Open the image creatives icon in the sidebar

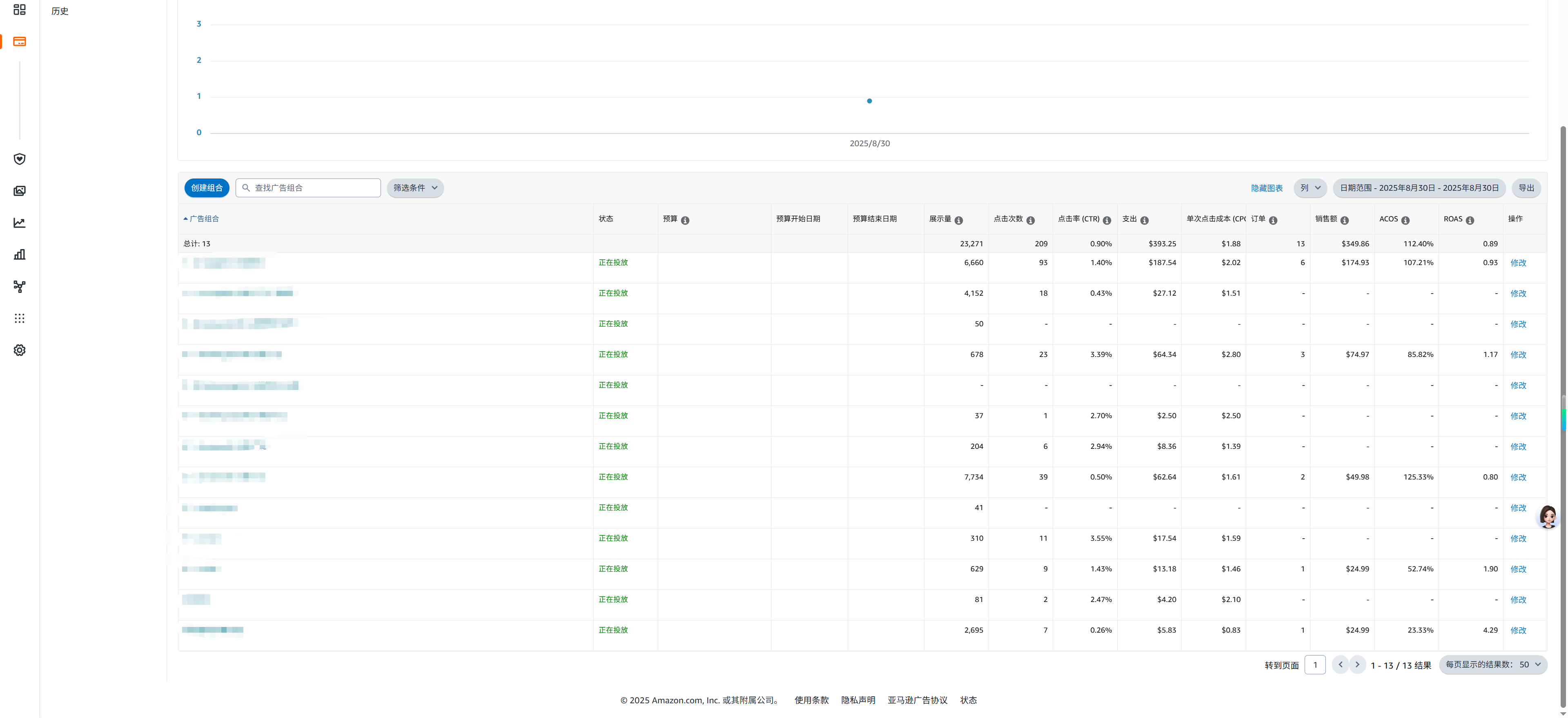[x=20, y=191]
